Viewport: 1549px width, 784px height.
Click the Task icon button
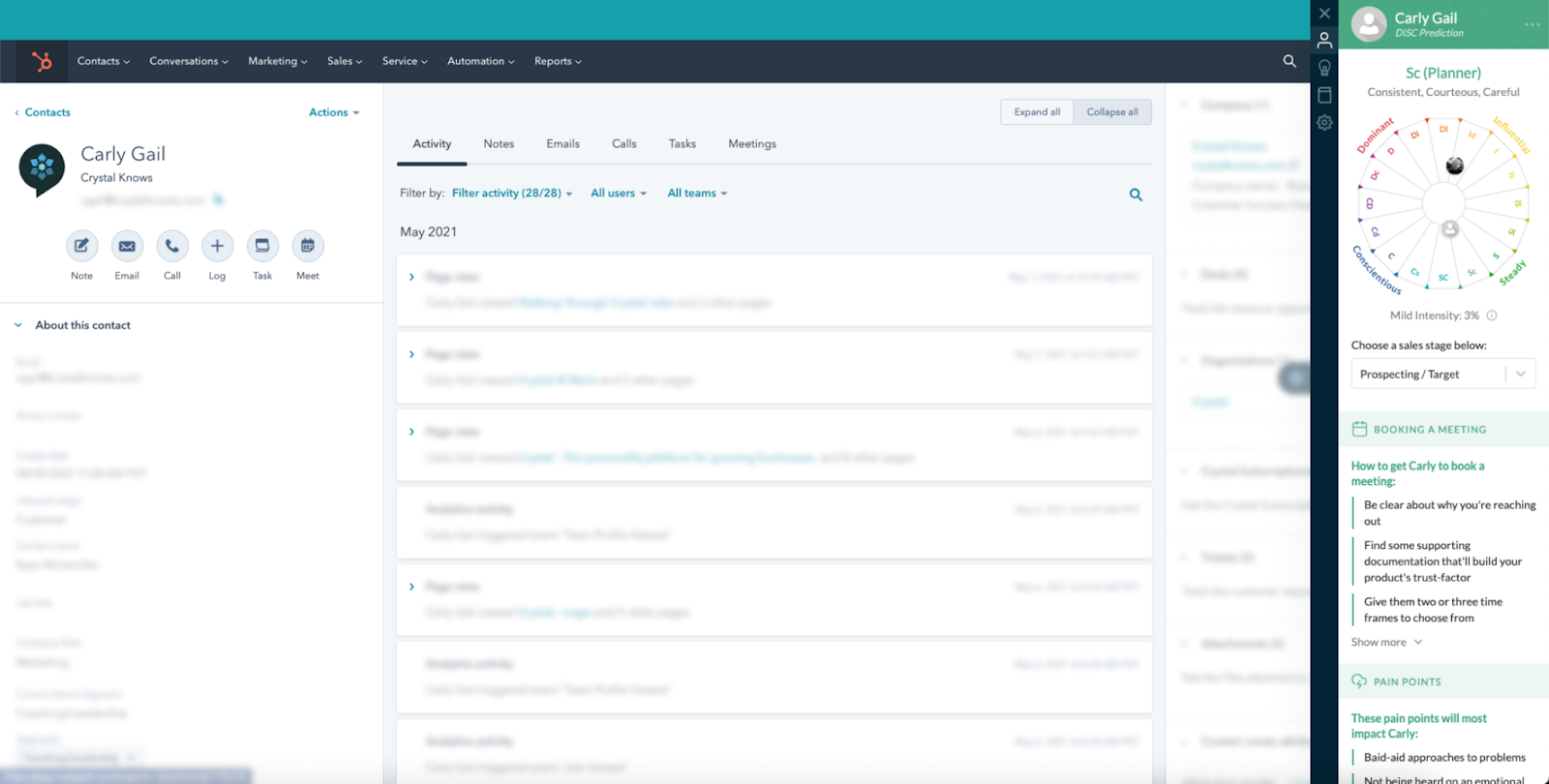(262, 246)
